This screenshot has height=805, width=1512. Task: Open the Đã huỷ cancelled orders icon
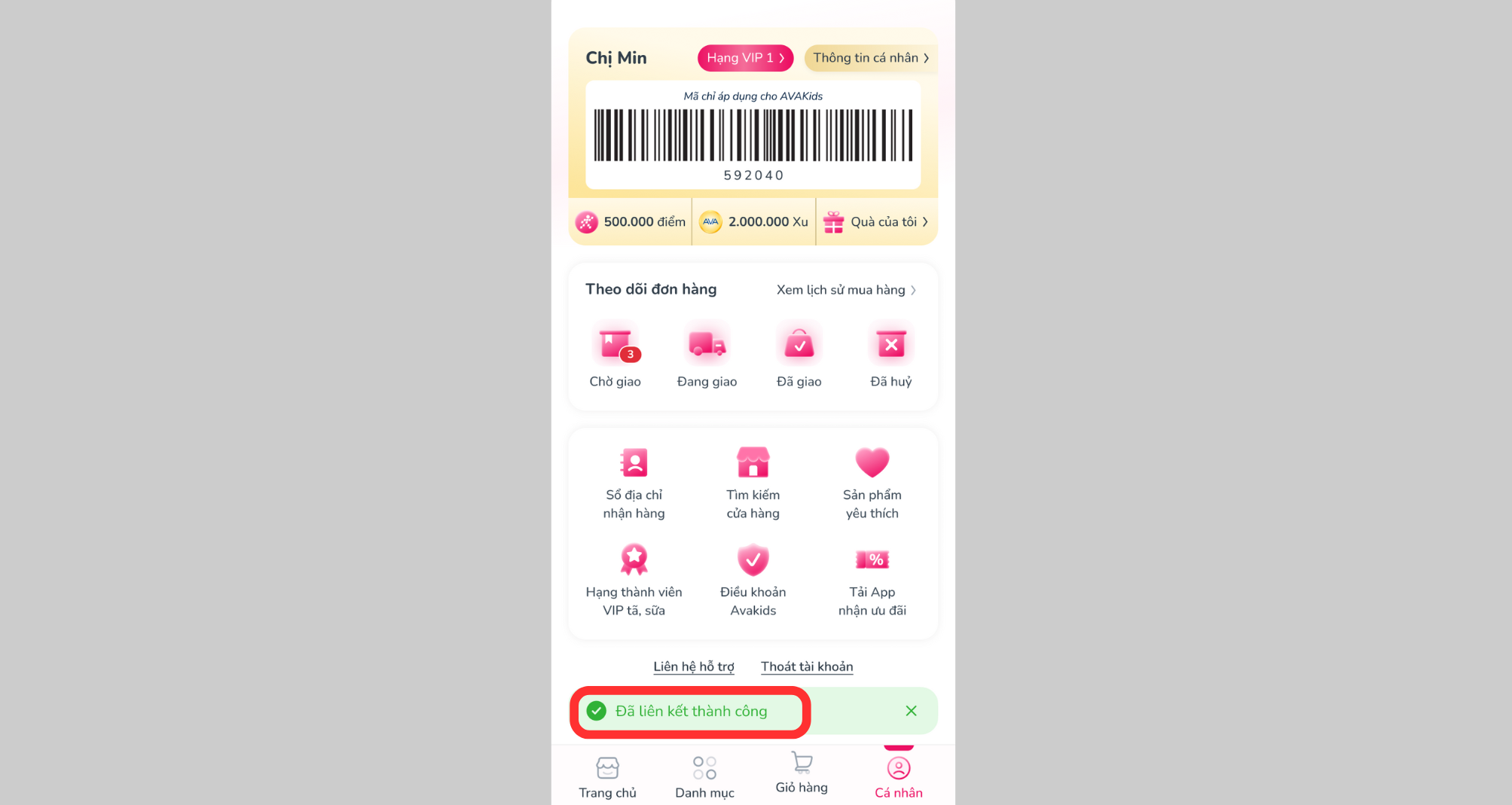(890, 346)
